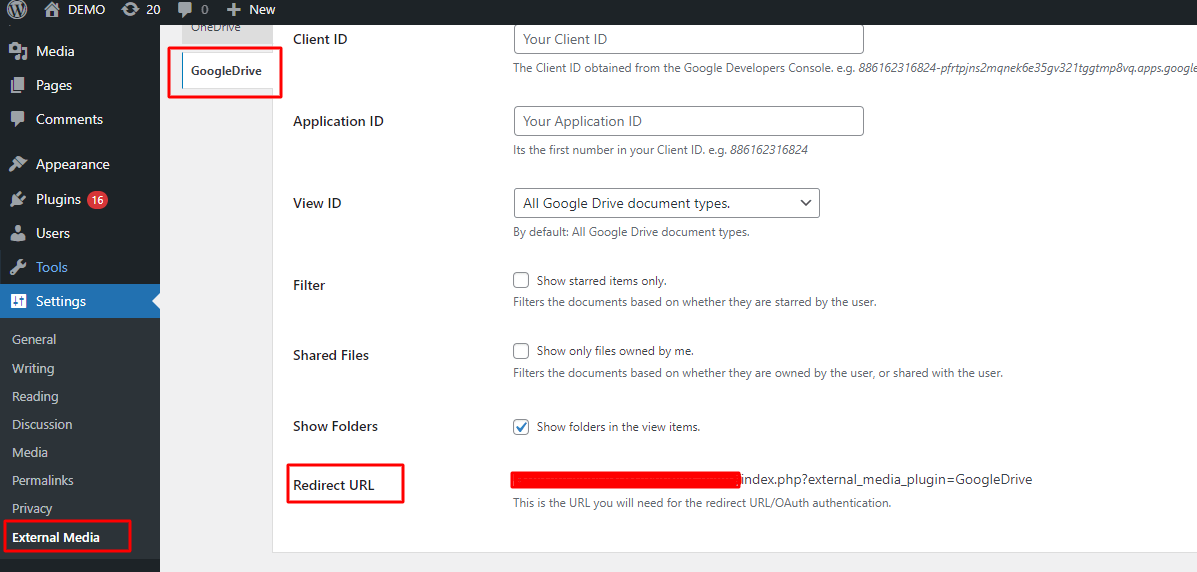Click the Plugins update badge 16

[97, 200]
